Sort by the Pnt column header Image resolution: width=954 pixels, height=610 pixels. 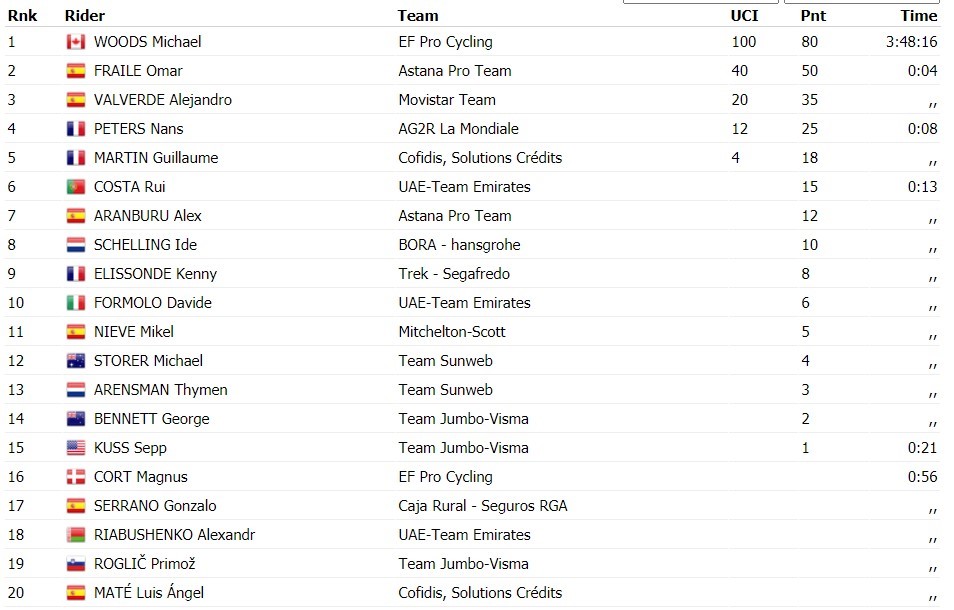point(813,16)
